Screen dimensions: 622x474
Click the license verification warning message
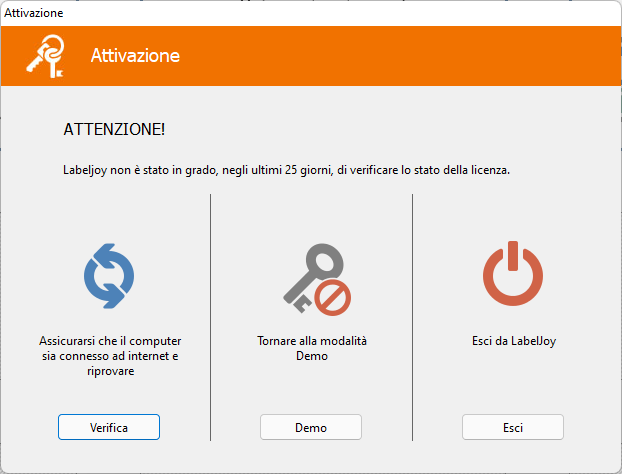point(286,170)
